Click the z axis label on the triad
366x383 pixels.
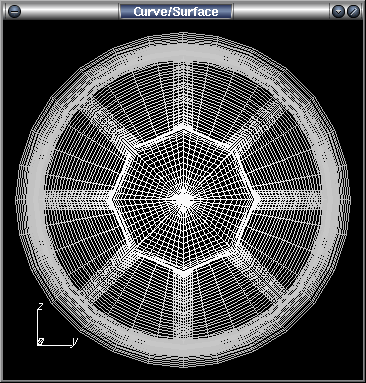pos(40,306)
